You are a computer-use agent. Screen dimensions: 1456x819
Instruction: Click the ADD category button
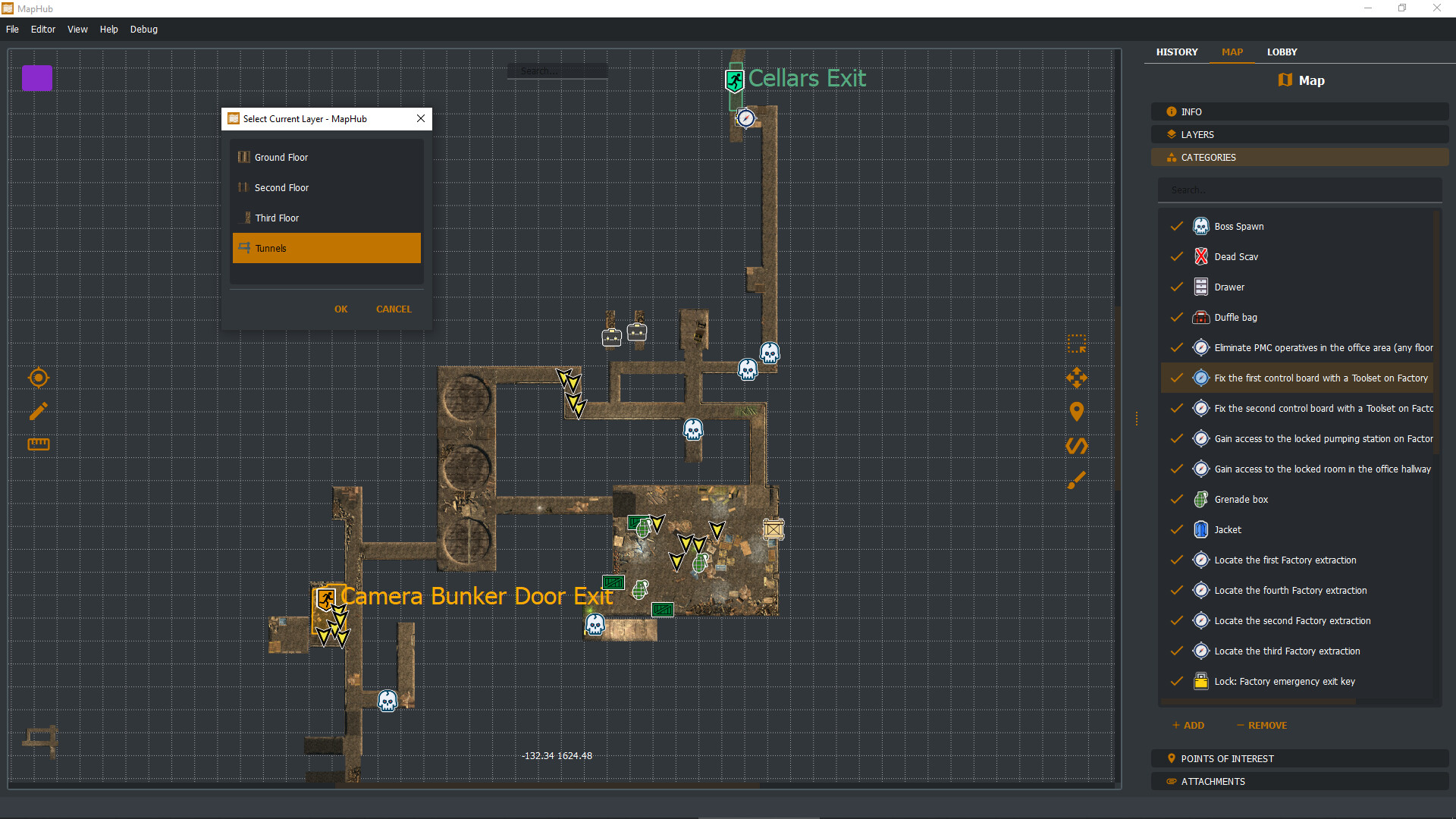pos(1188,725)
